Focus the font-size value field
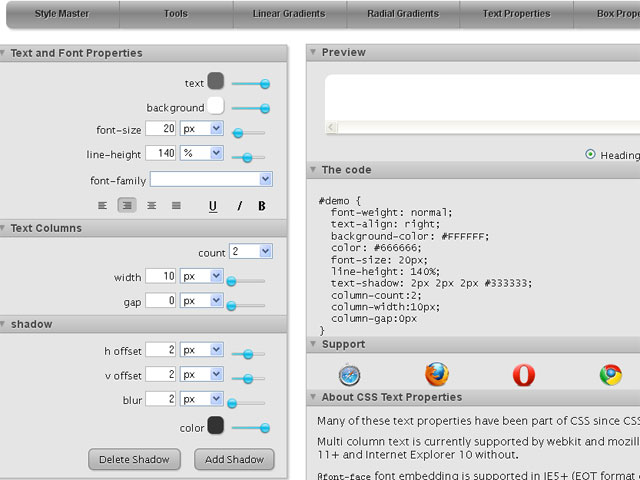 click(161, 129)
